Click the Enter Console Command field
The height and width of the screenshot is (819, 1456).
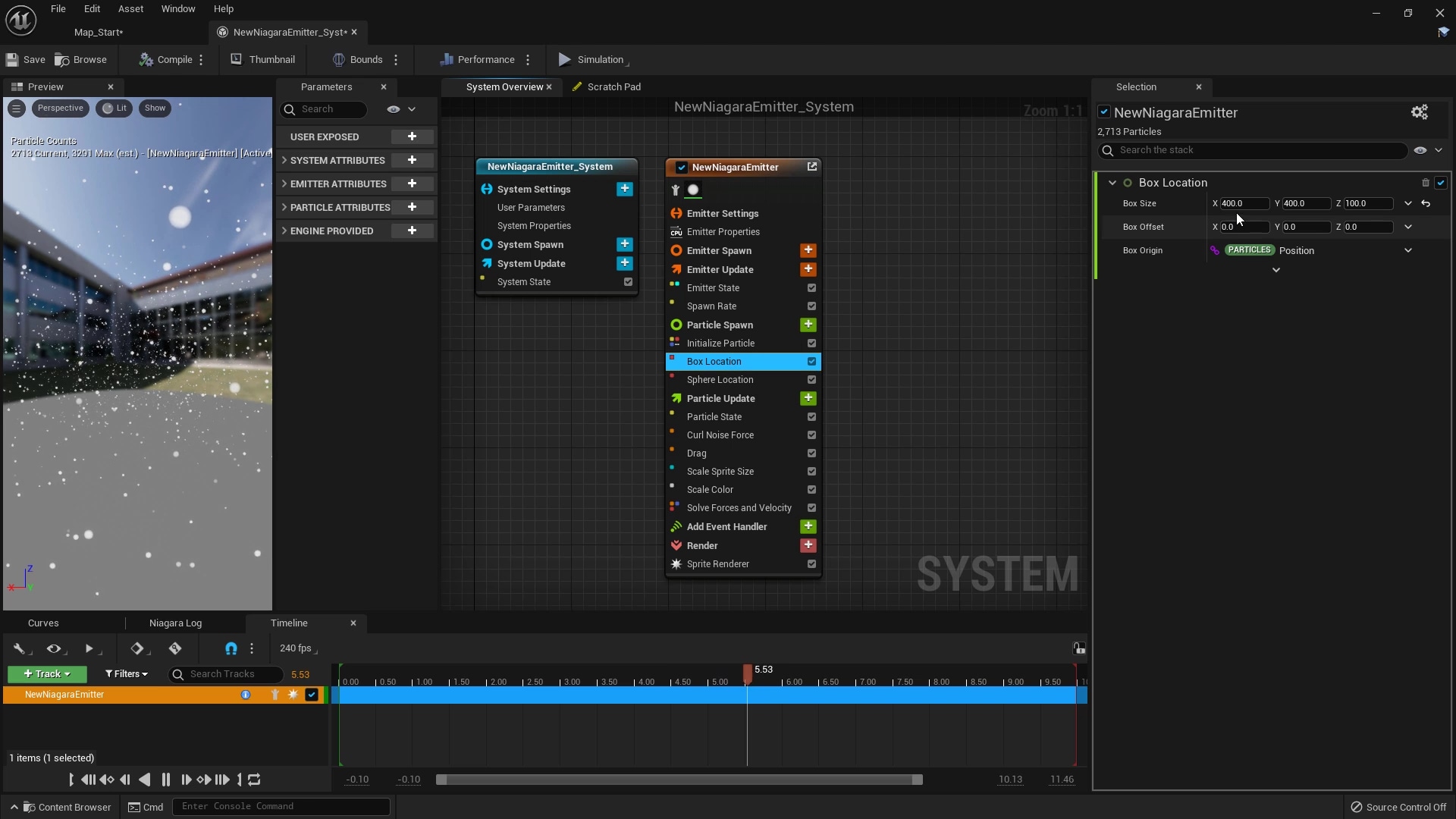[281, 806]
